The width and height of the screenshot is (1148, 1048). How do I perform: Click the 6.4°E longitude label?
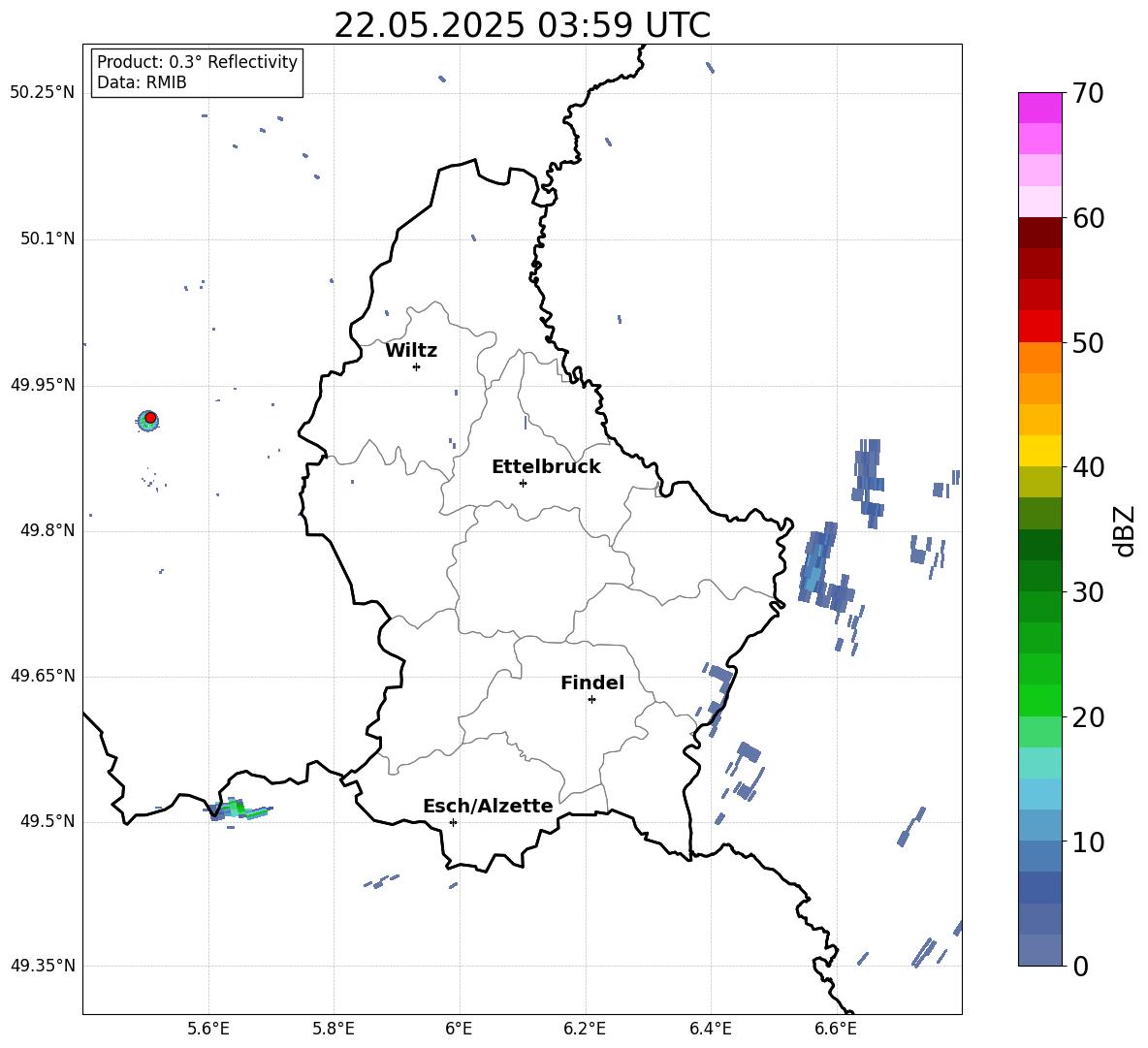click(710, 1029)
